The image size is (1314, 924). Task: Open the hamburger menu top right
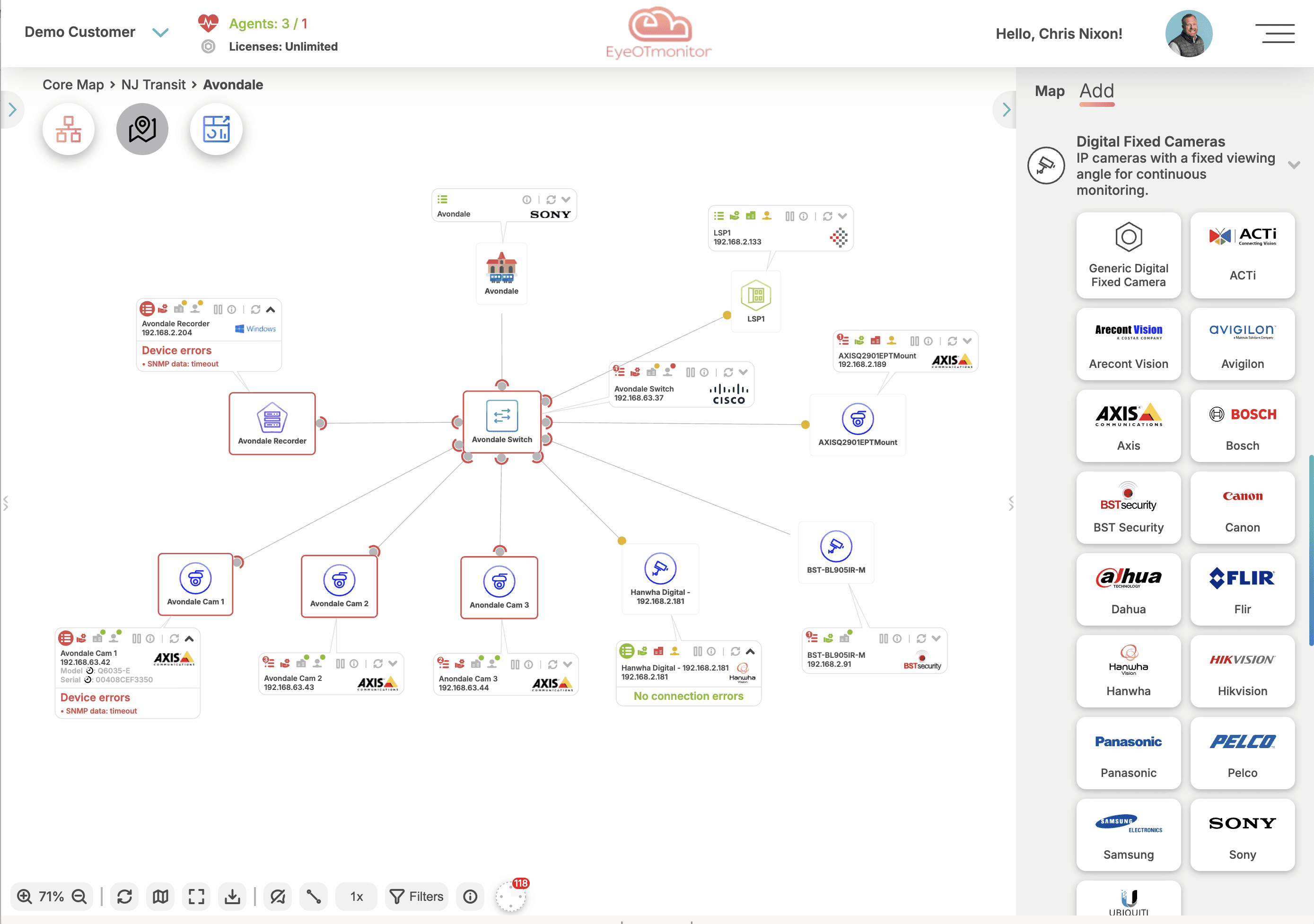click(x=1275, y=33)
